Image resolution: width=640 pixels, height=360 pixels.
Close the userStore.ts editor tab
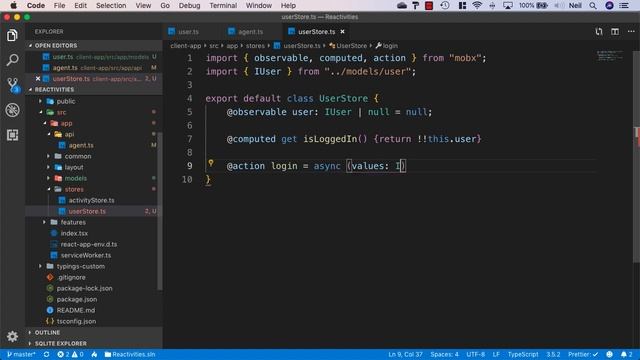(342, 31)
